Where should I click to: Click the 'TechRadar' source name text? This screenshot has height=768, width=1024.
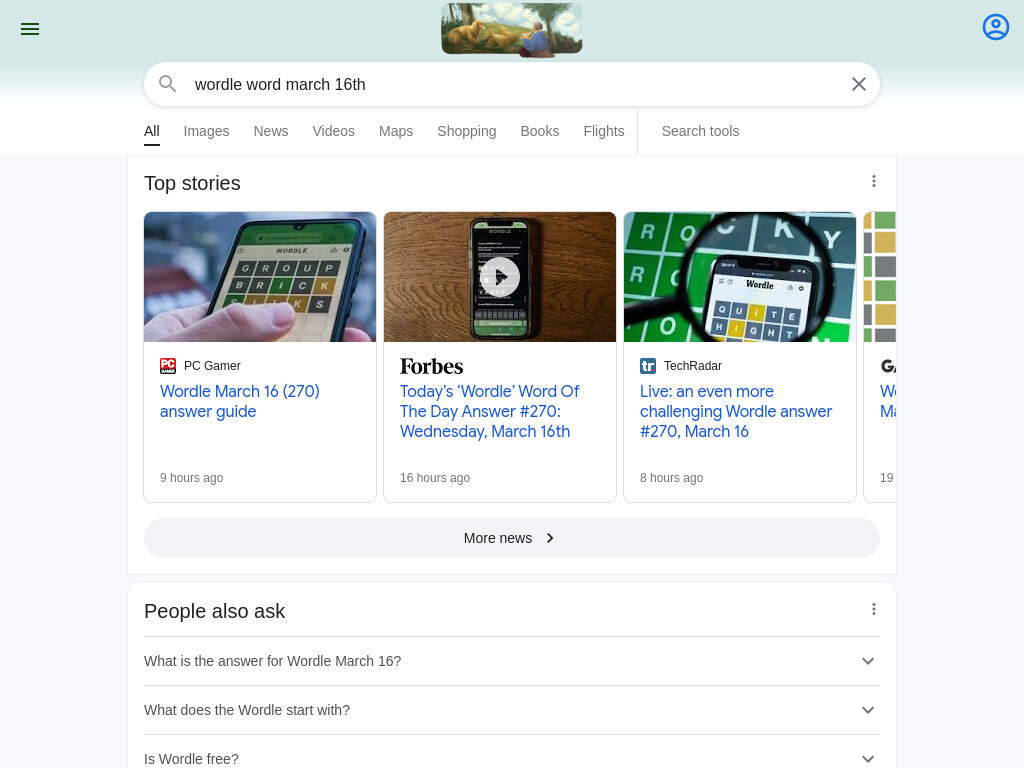693,366
